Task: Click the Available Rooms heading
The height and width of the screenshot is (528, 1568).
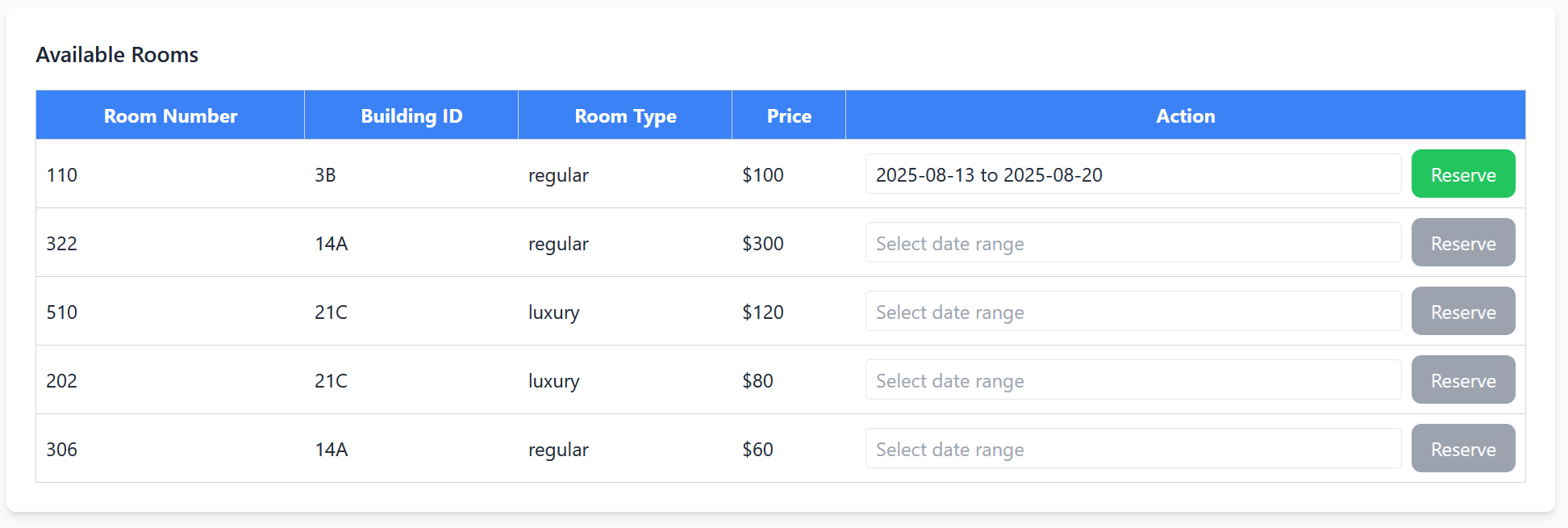Action: (117, 55)
